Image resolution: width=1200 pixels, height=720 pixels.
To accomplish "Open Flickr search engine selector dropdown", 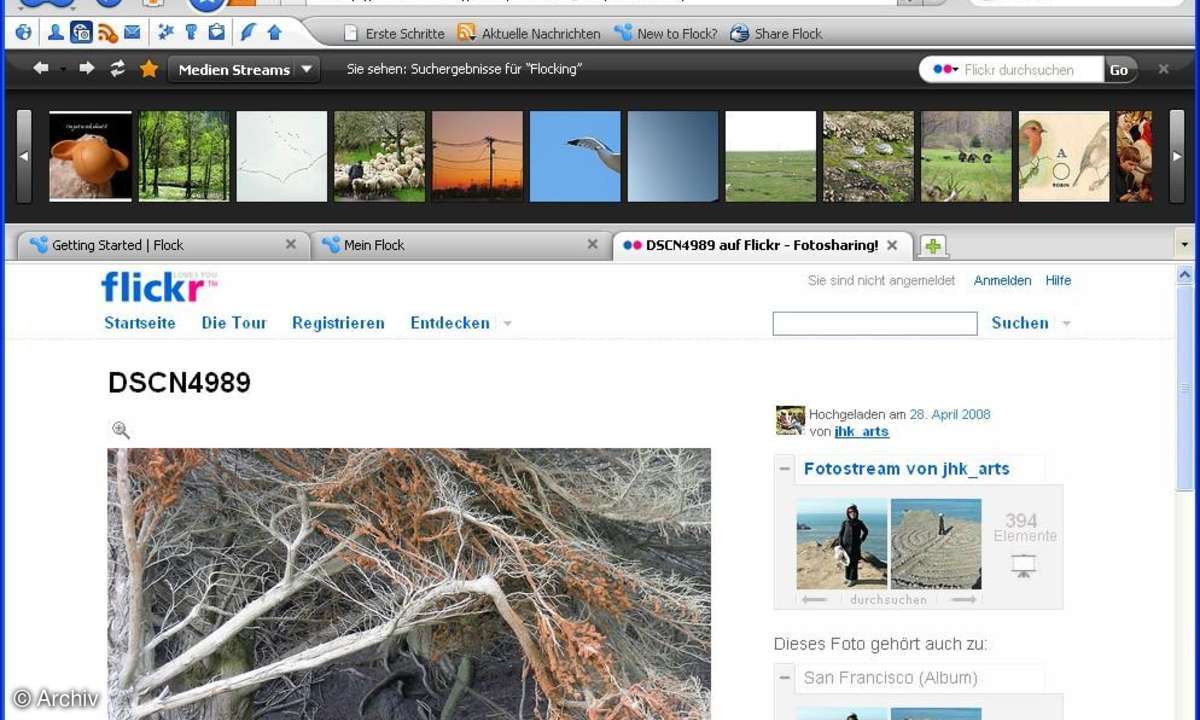I will 945,69.
